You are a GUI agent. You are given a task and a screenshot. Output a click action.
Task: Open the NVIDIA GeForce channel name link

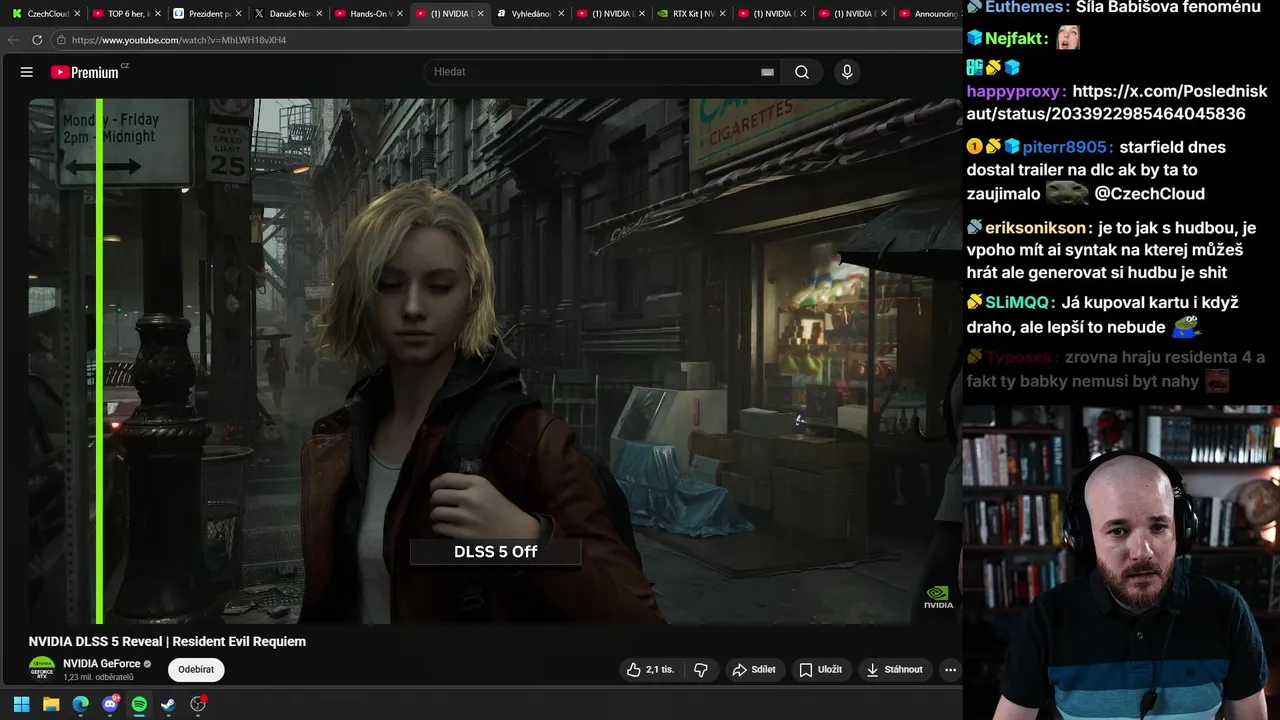[101, 664]
